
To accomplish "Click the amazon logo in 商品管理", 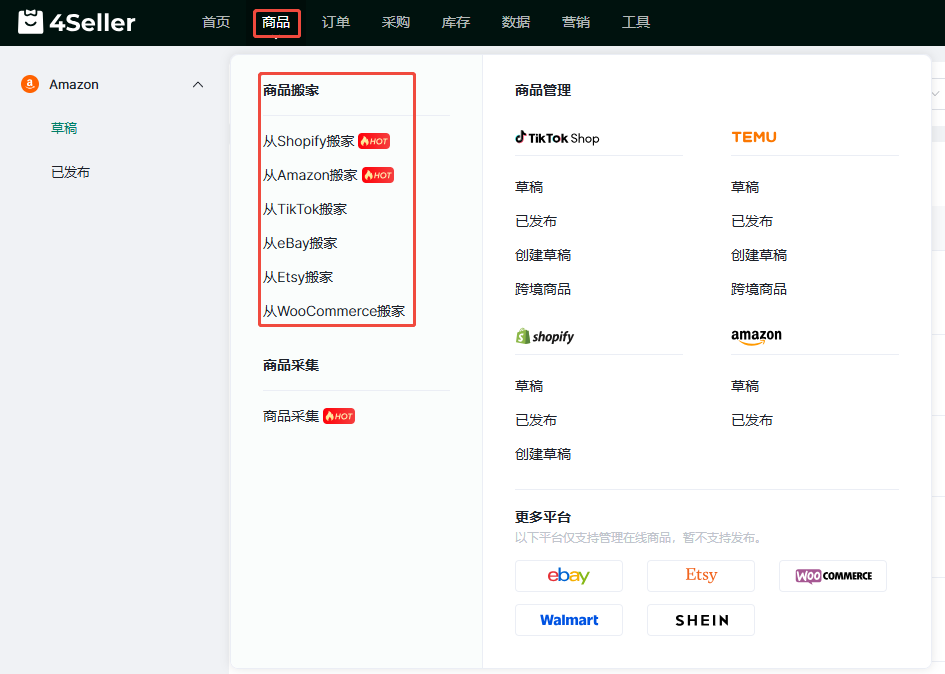I will pyautogui.click(x=756, y=336).
